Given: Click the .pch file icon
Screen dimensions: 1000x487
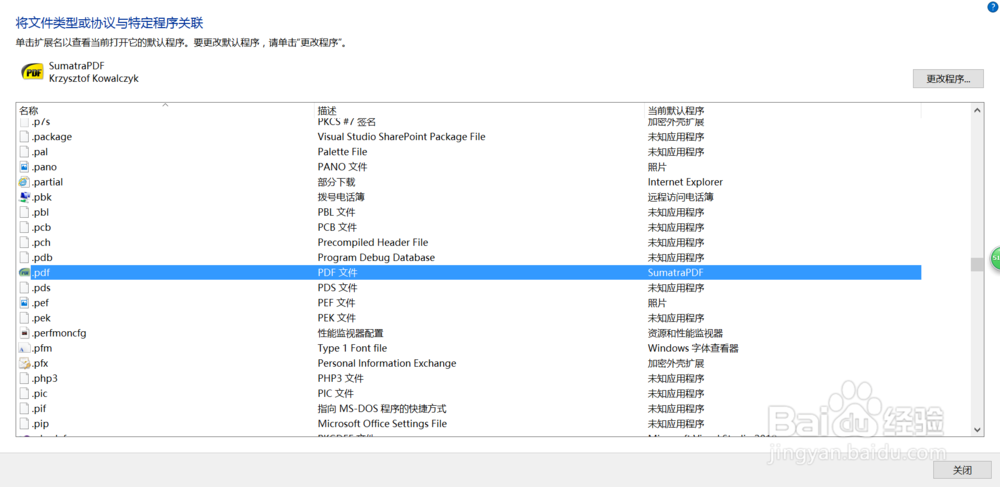Looking at the screenshot, I should coord(24,242).
